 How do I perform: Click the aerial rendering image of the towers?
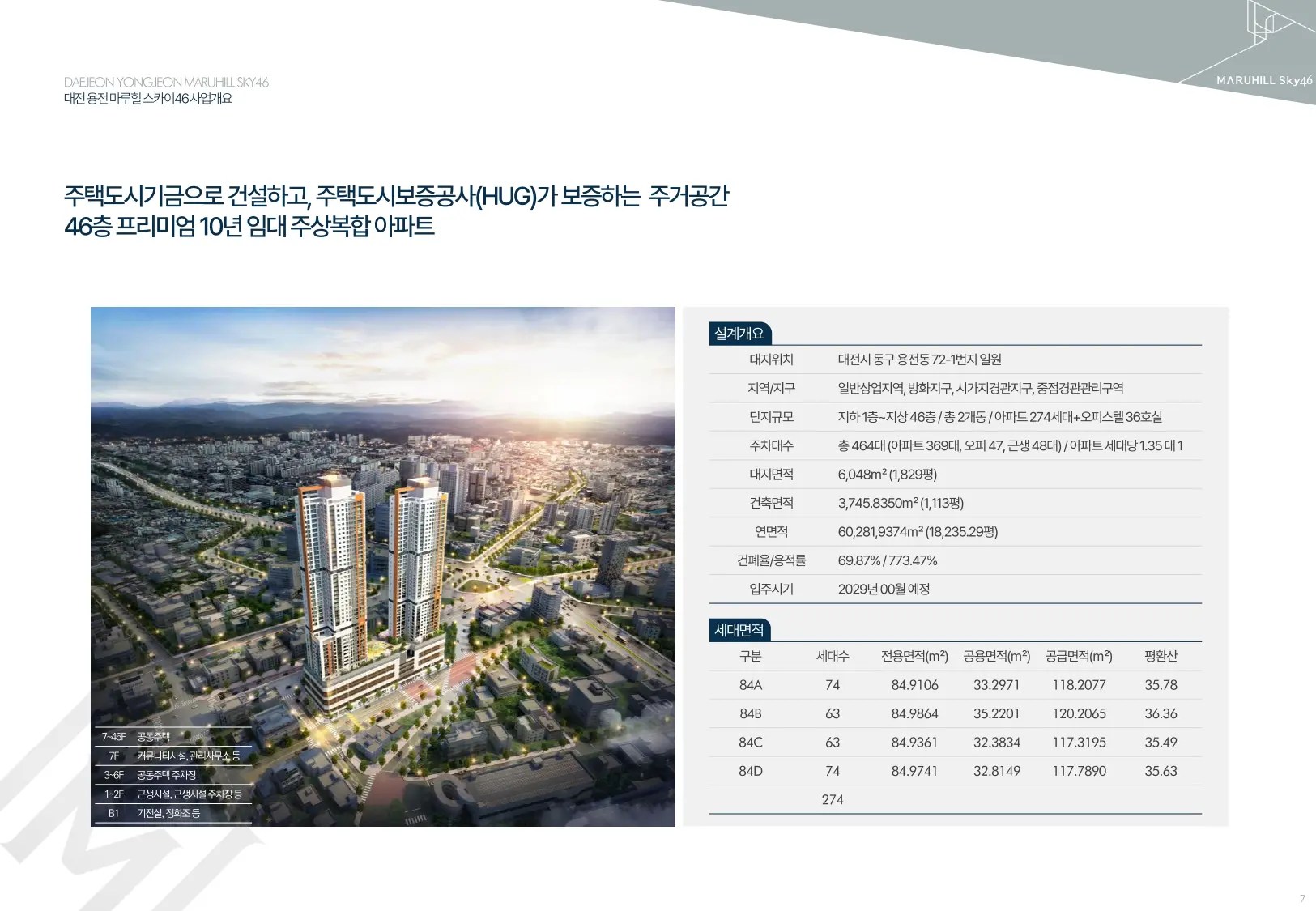[x=383, y=566]
